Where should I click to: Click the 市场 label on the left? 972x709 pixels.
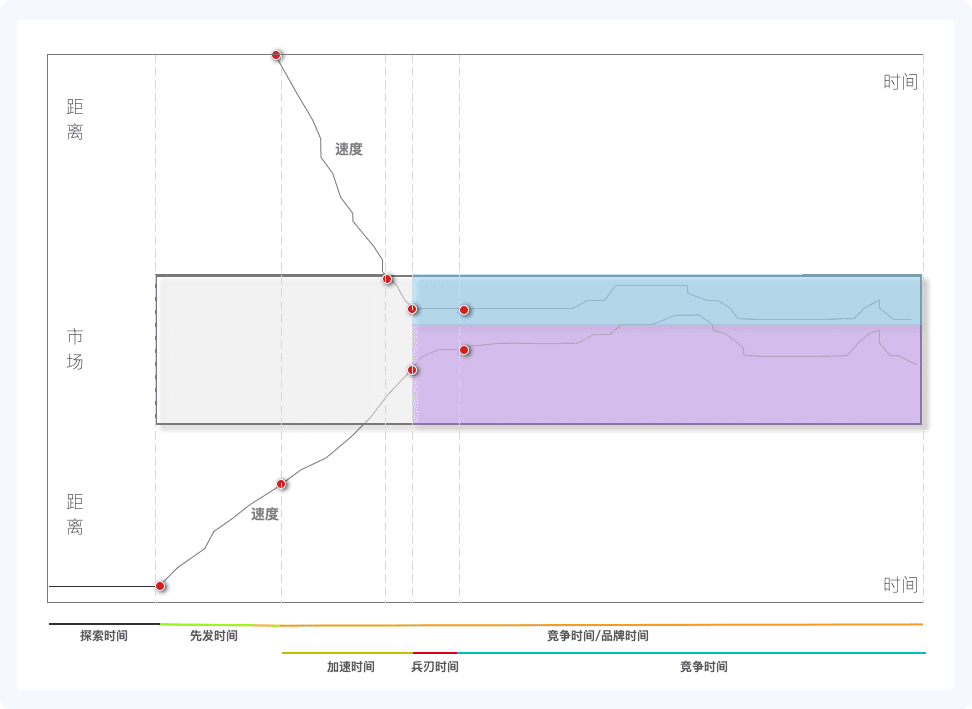click(75, 350)
